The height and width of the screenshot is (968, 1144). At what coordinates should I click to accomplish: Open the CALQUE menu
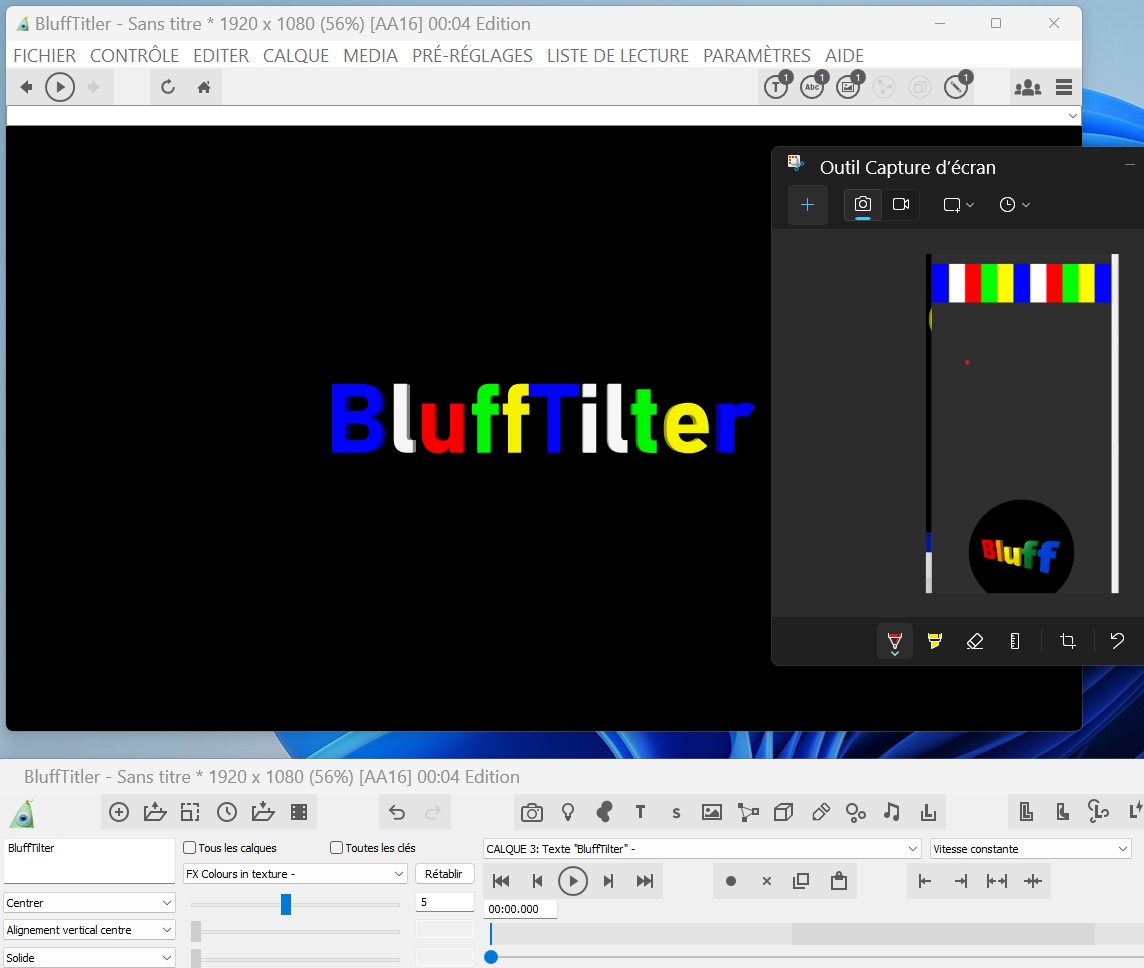click(295, 55)
